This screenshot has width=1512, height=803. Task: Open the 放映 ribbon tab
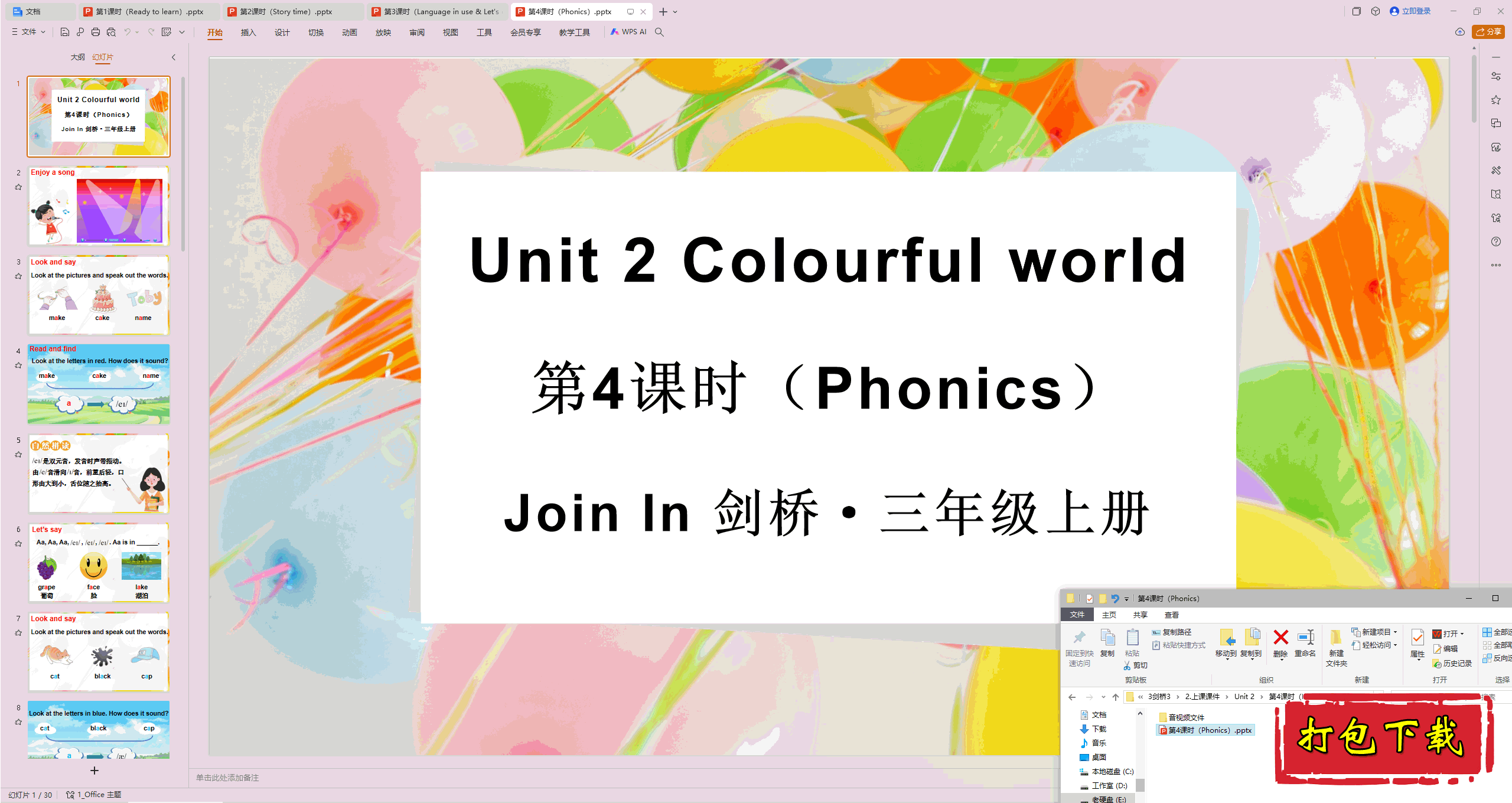click(x=383, y=32)
